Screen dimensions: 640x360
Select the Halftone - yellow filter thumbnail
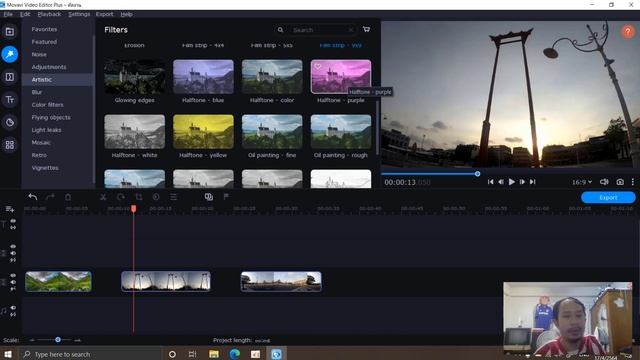point(203,131)
